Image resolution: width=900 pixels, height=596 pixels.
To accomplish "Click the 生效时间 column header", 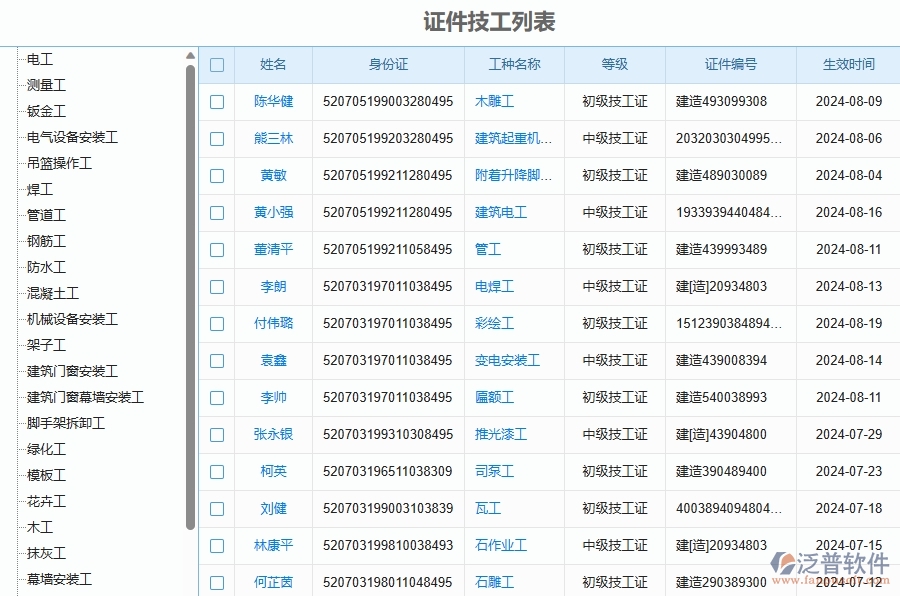I will [847, 64].
